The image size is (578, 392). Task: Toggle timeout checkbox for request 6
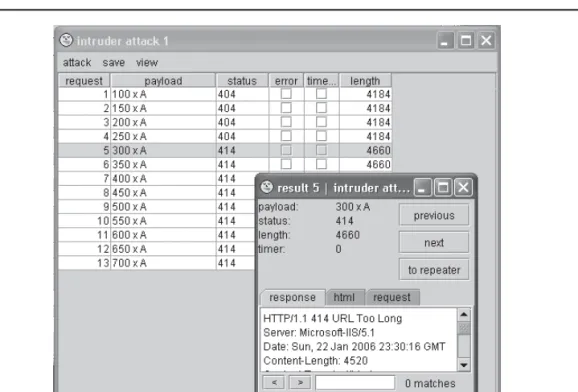[x=321, y=164]
